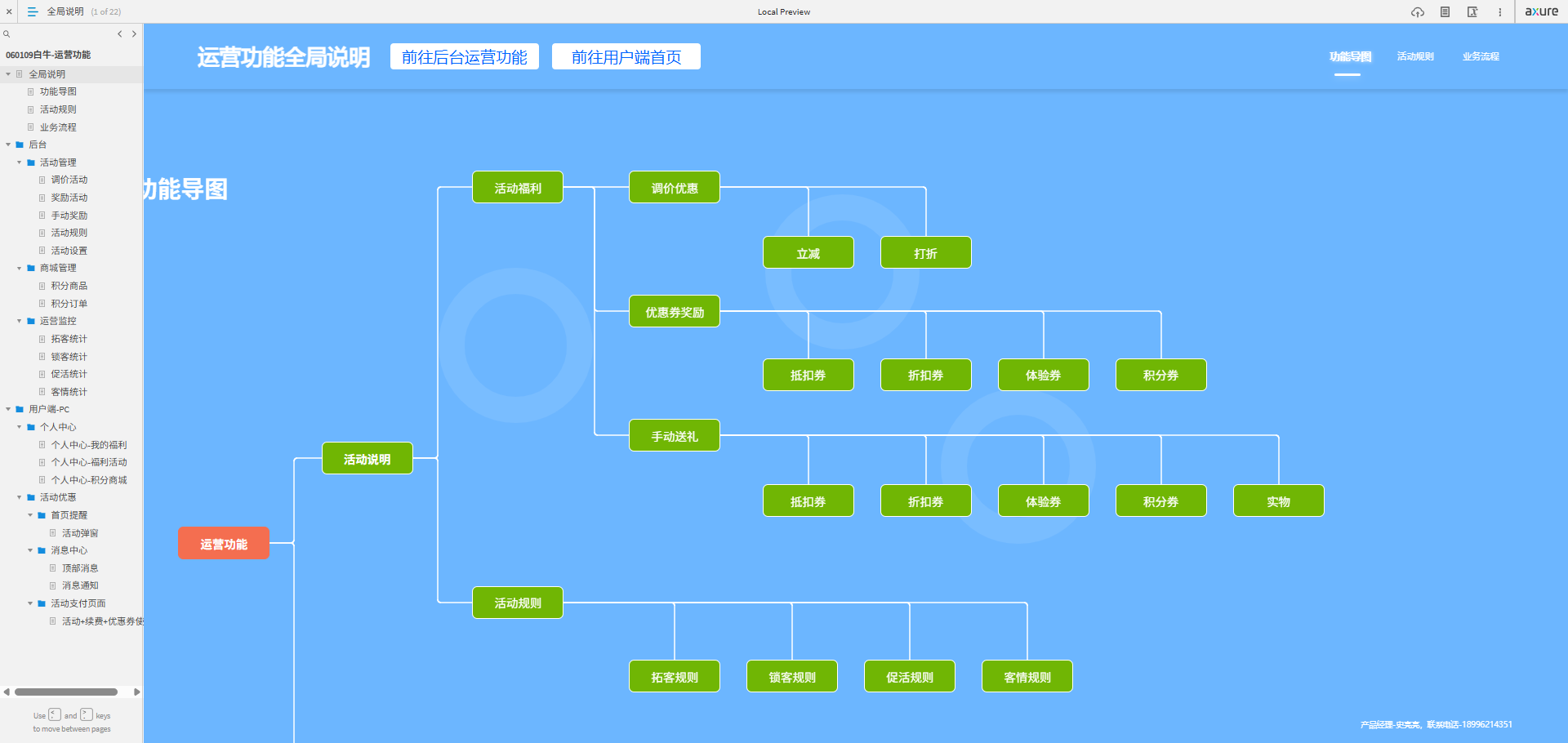Screen dimensions: 1568x743
Task: Click the sitemap horizontal scrollbar thumb
Action: [66, 692]
